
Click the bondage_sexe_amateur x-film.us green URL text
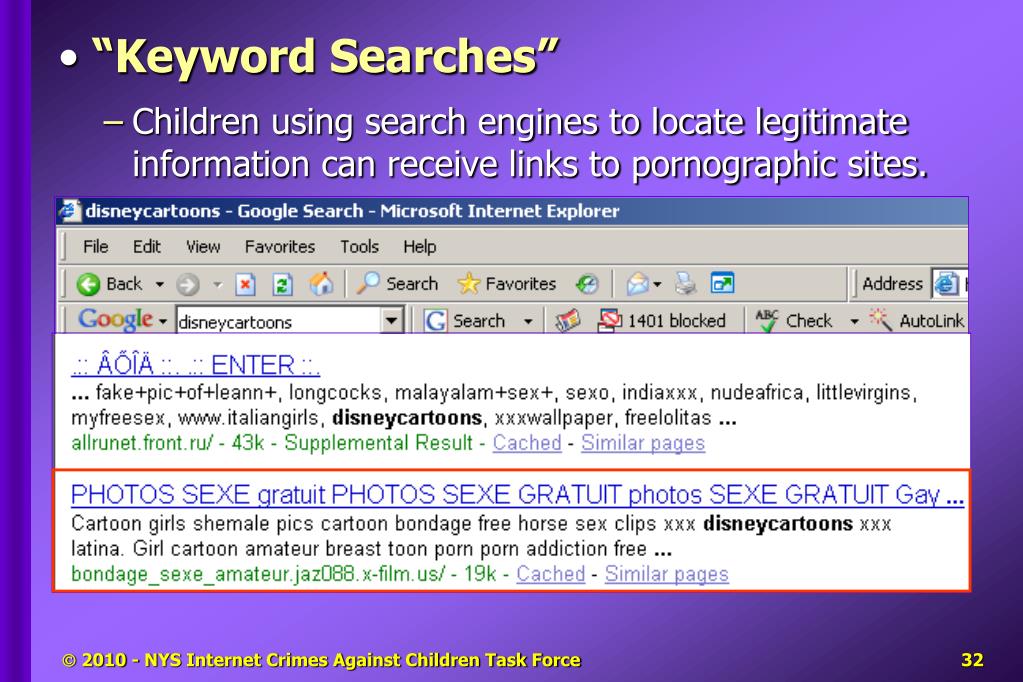pyautogui.click(x=258, y=574)
